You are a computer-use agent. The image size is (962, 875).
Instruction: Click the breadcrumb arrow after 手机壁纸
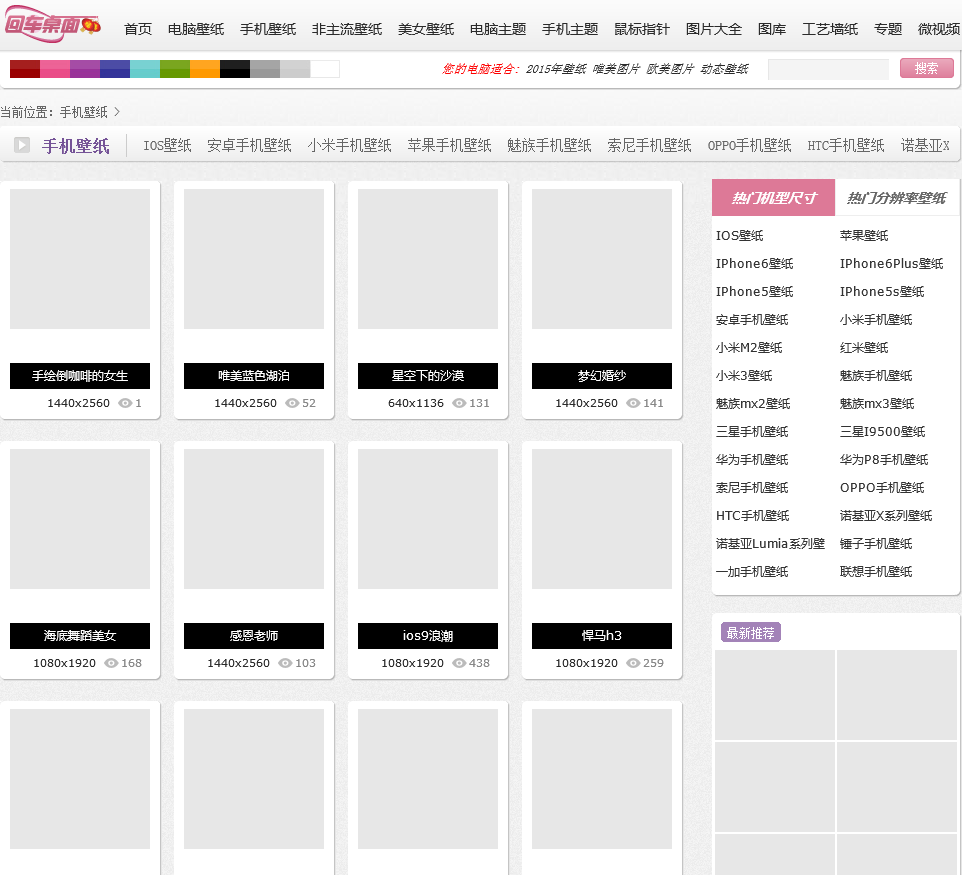tap(117, 112)
